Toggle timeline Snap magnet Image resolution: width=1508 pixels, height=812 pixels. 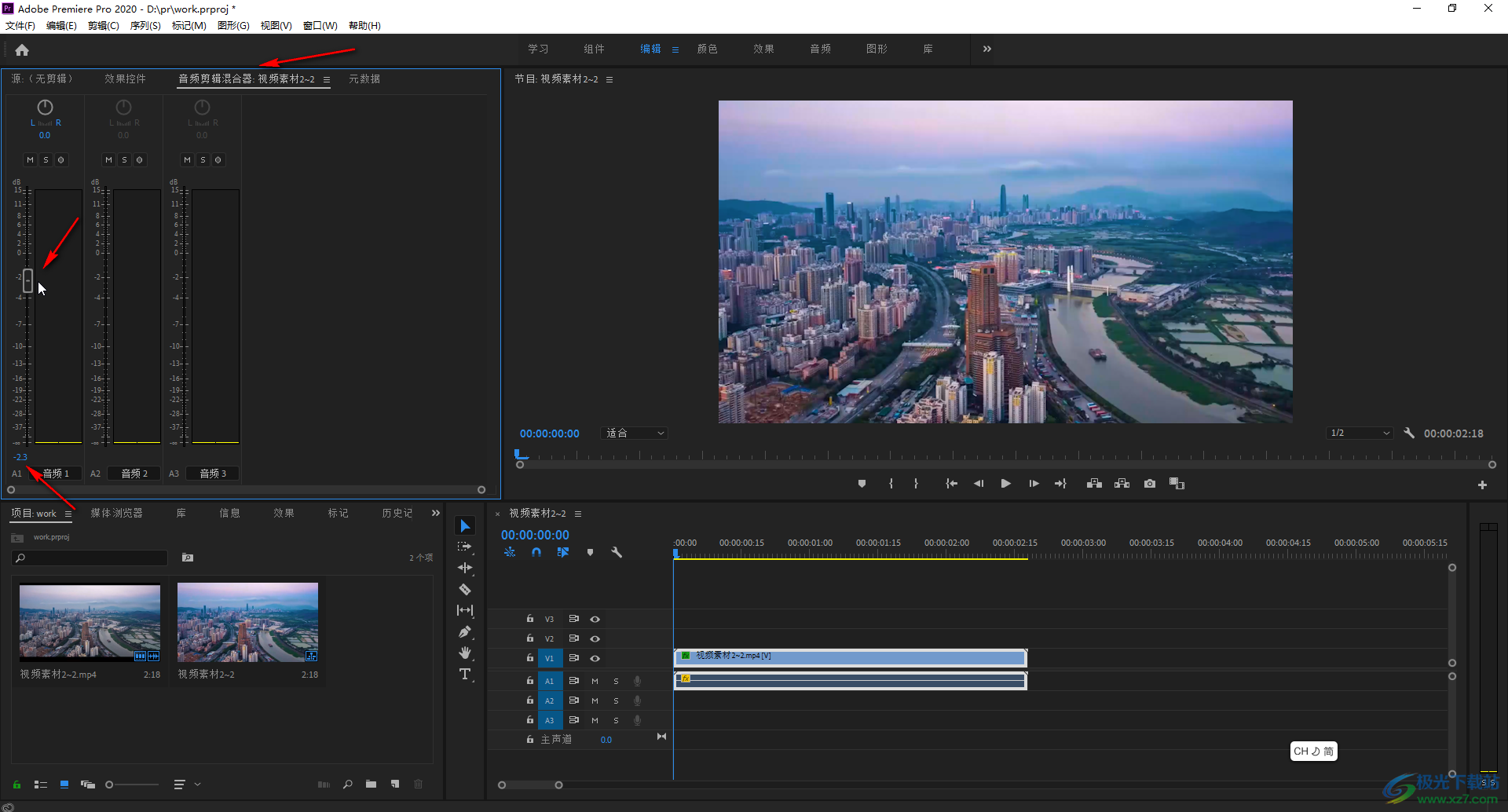pyautogui.click(x=536, y=552)
